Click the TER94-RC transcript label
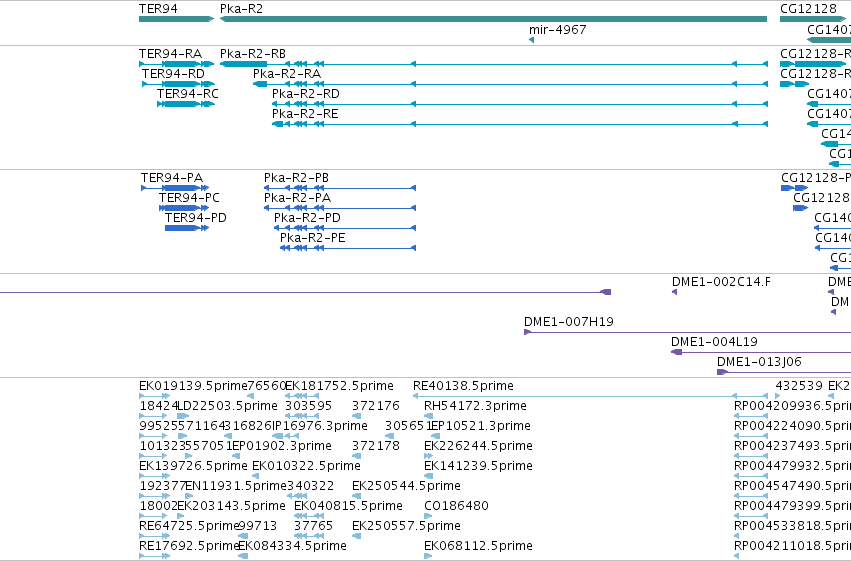Image resolution: width=851 pixels, height=561 pixels. coord(188,94)
